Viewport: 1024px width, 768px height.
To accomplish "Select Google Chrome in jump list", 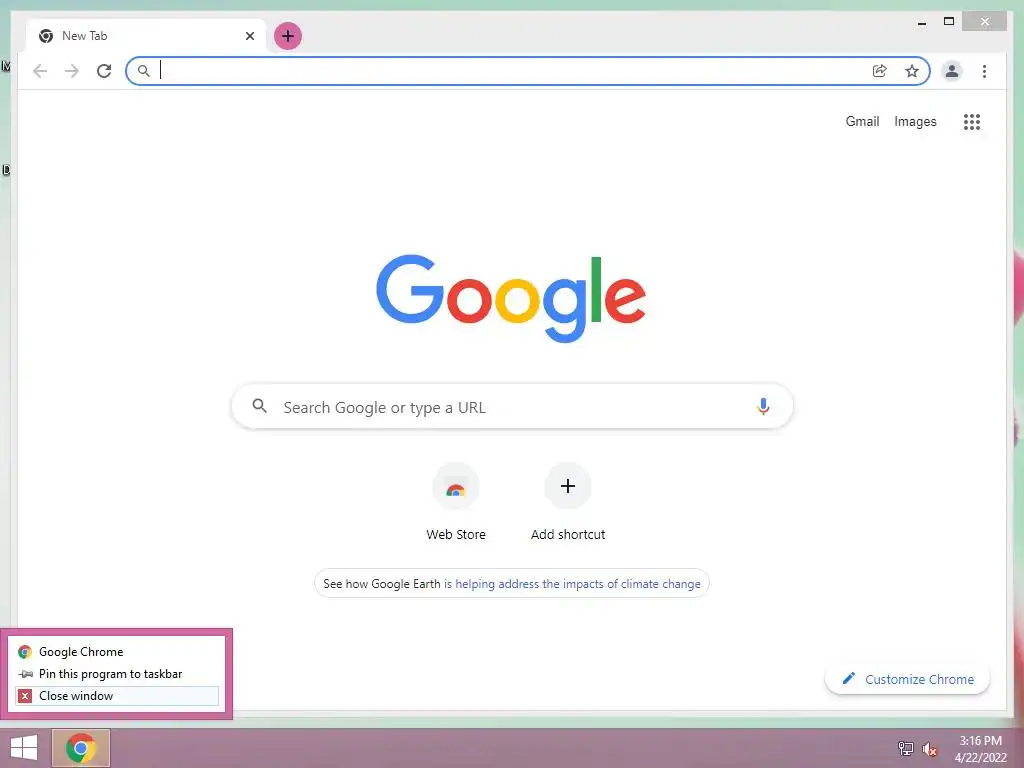I will 117,652.
